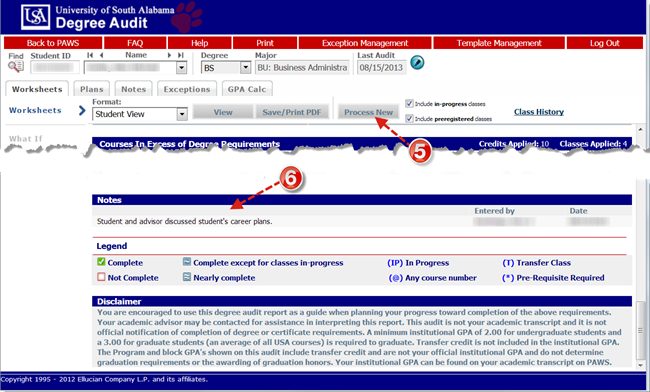Click the Find magnifier icon
This screenshot has height=392, width=650.
coord(16,66)
